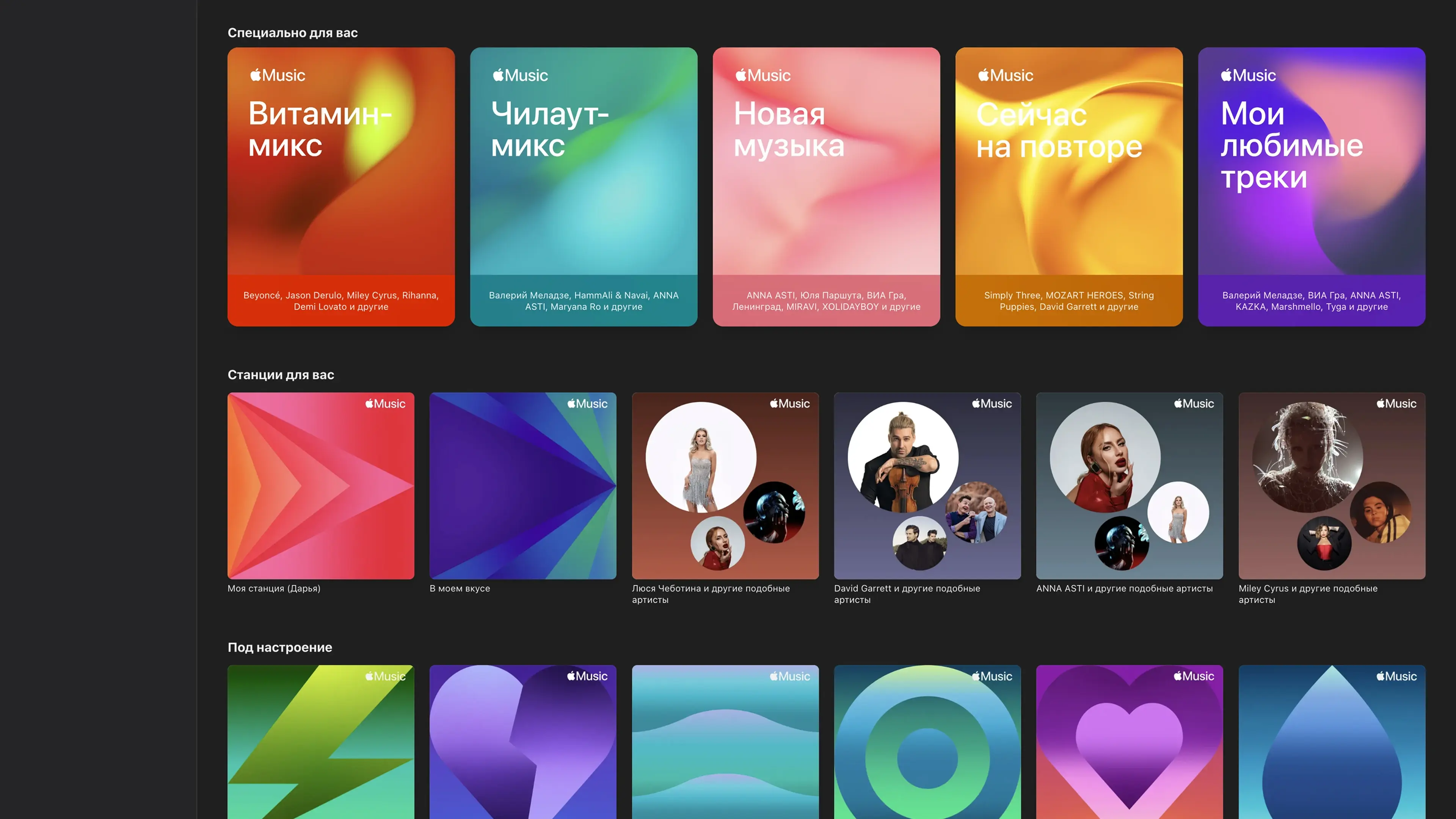
Task: Pick the purple heart mood tile
Action: tap(1129, 742)
